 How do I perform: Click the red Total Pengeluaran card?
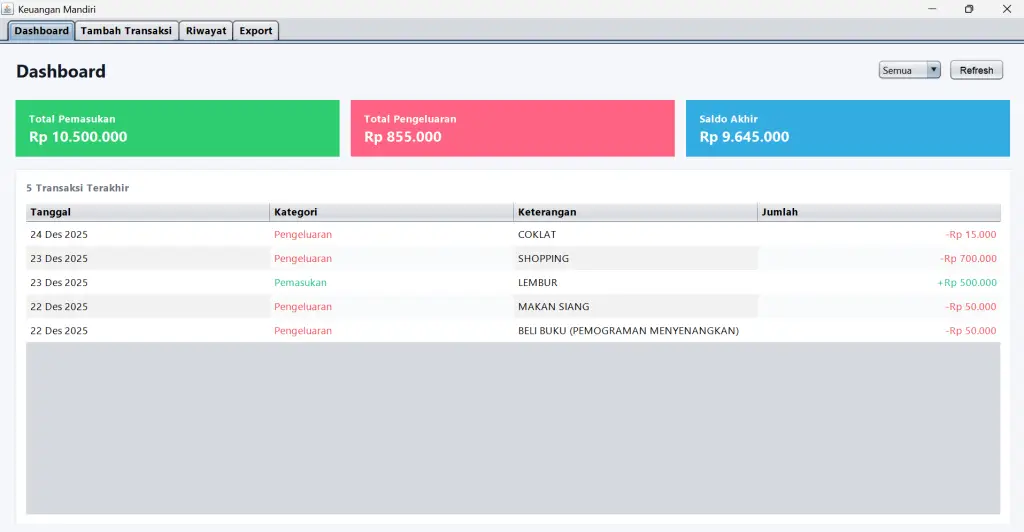click(x=512, y=128)
